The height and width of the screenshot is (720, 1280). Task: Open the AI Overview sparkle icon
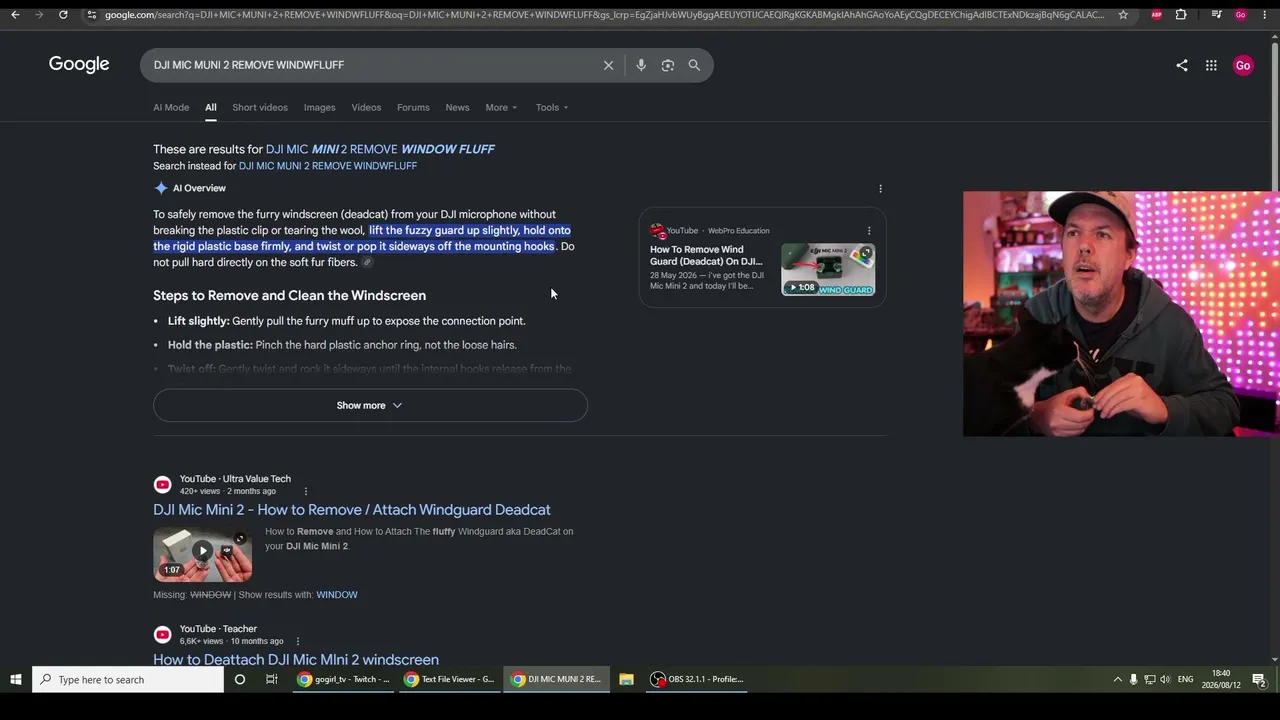coord(161,188)
